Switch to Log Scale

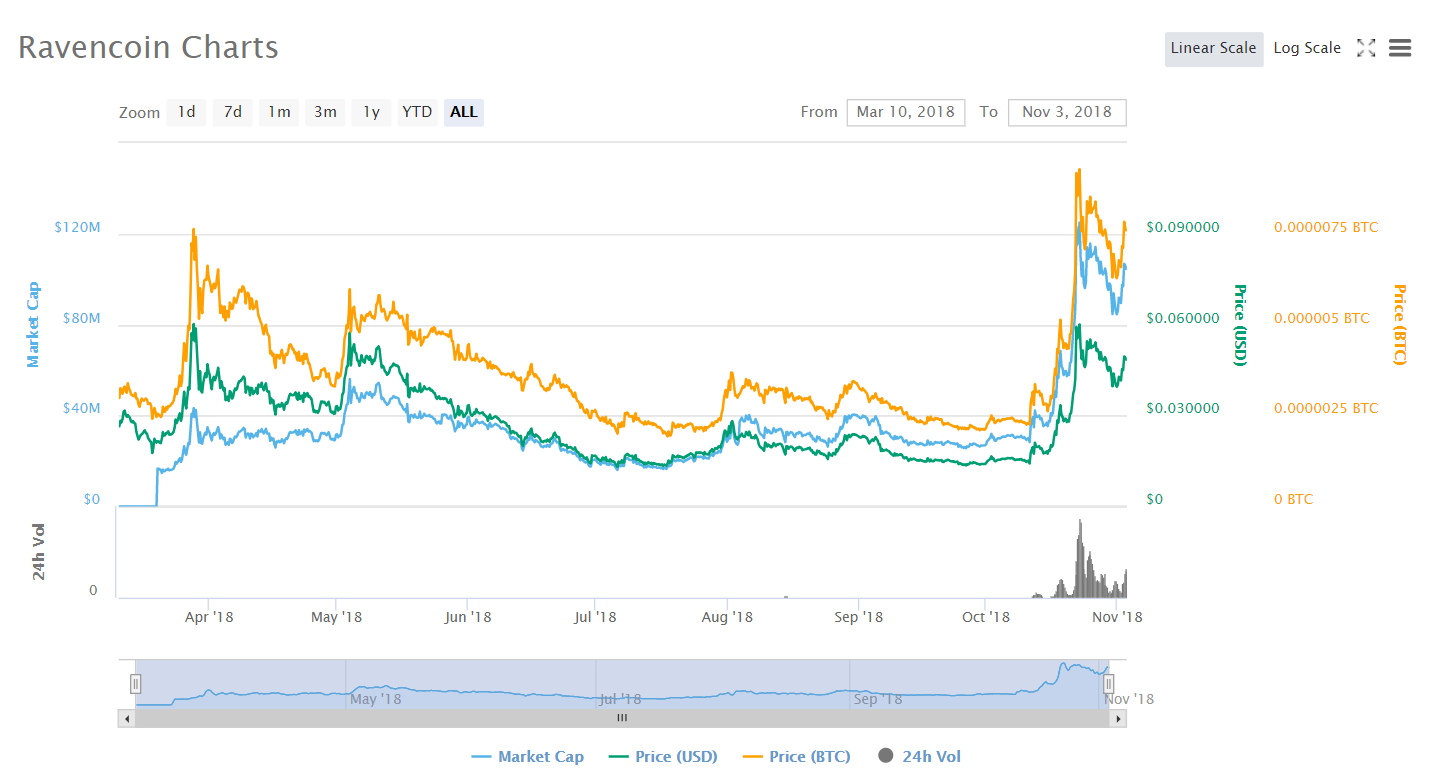[1307, 47]
